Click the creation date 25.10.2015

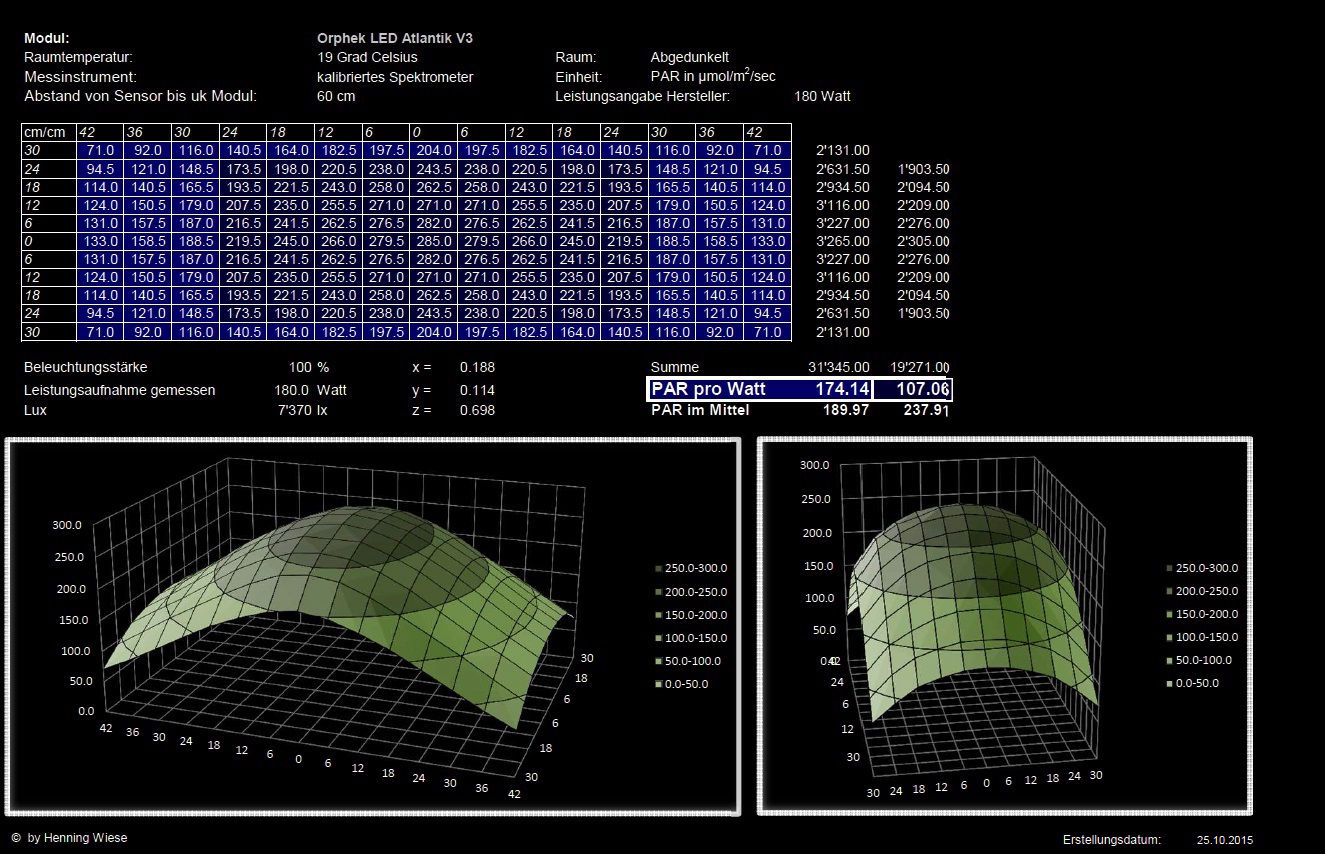tap(1224, 841)
